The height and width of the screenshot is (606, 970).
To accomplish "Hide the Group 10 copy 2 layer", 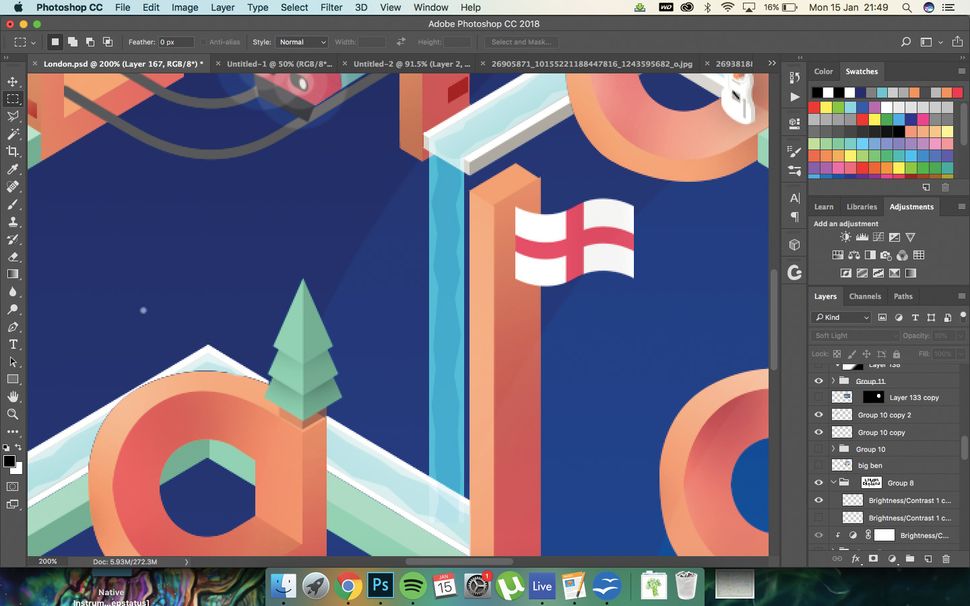I will coord(819,414).
